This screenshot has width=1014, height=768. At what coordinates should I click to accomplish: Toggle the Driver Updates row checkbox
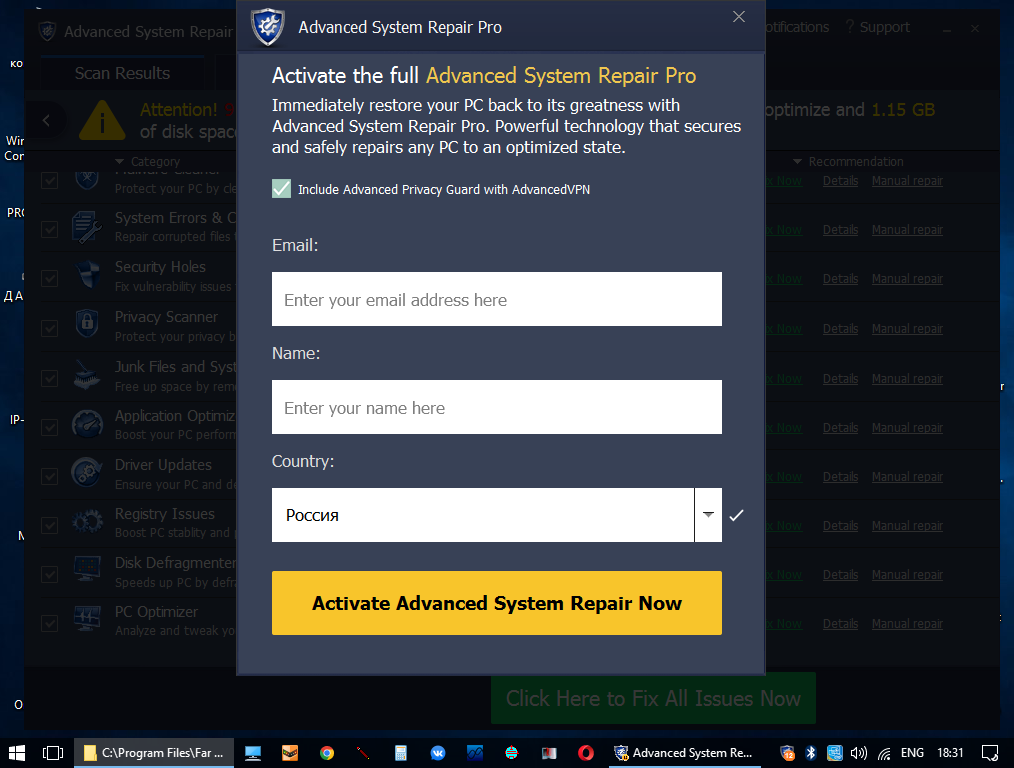[50, 476]
